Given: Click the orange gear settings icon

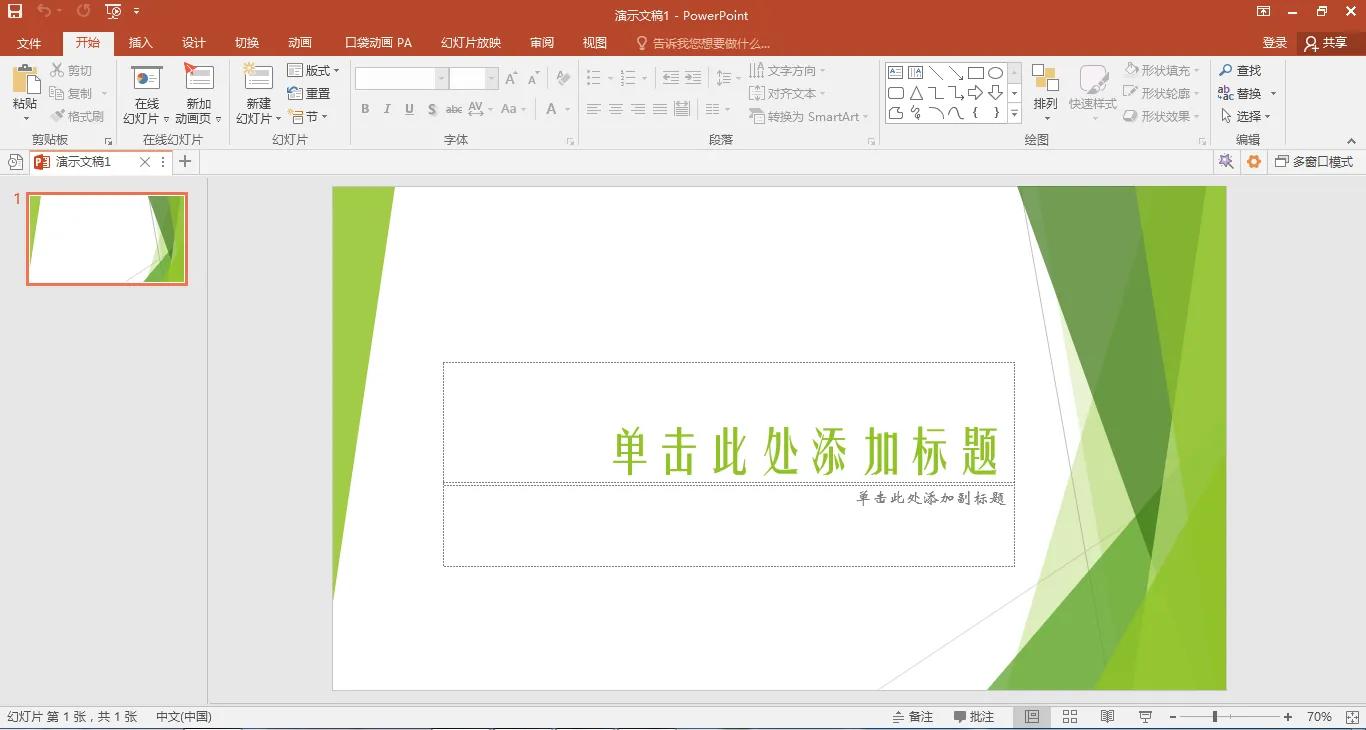Looking at the screenshot, I should click(1253, 162).
